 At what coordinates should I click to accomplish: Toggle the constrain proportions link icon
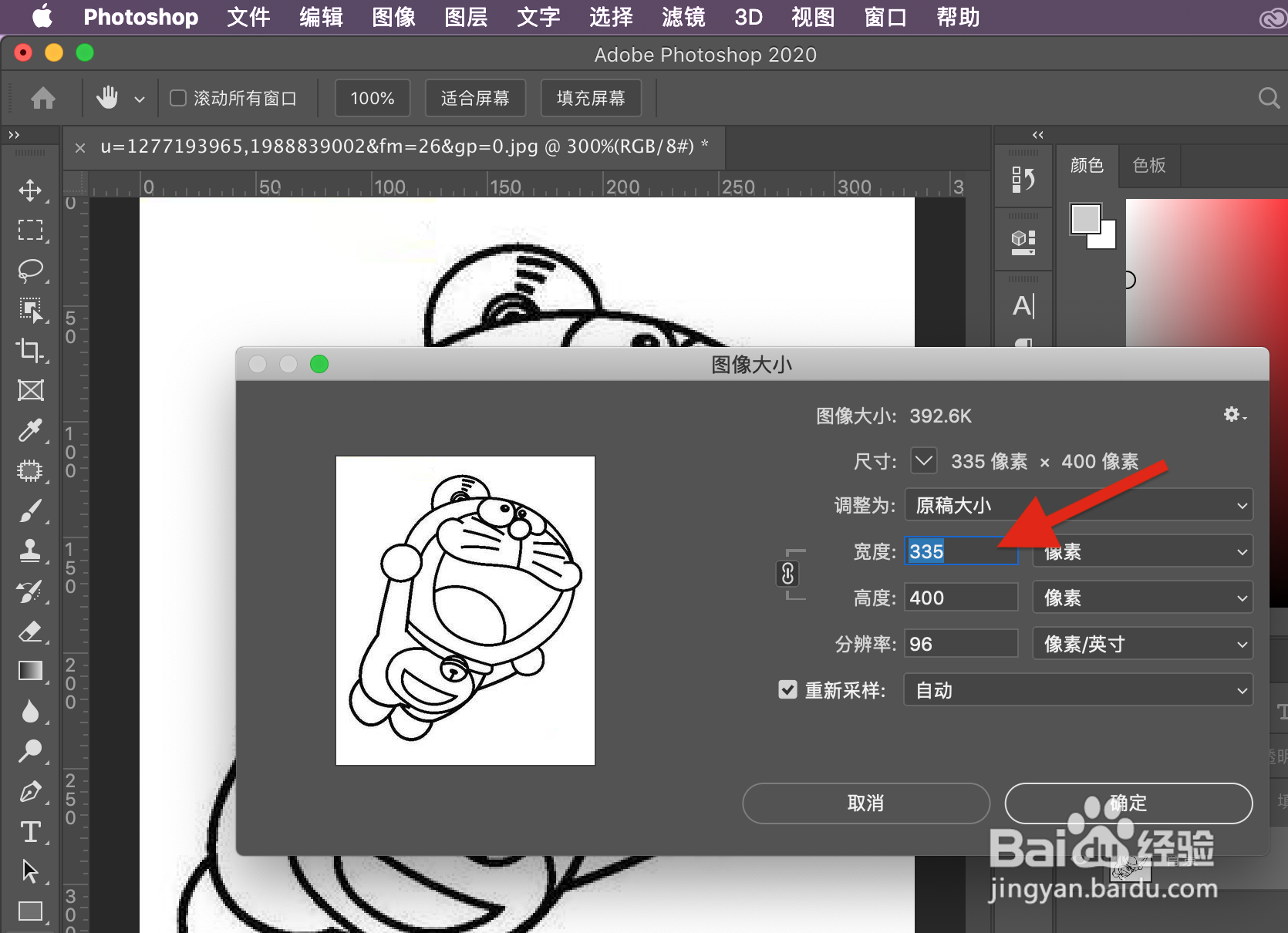pos(787,574)
